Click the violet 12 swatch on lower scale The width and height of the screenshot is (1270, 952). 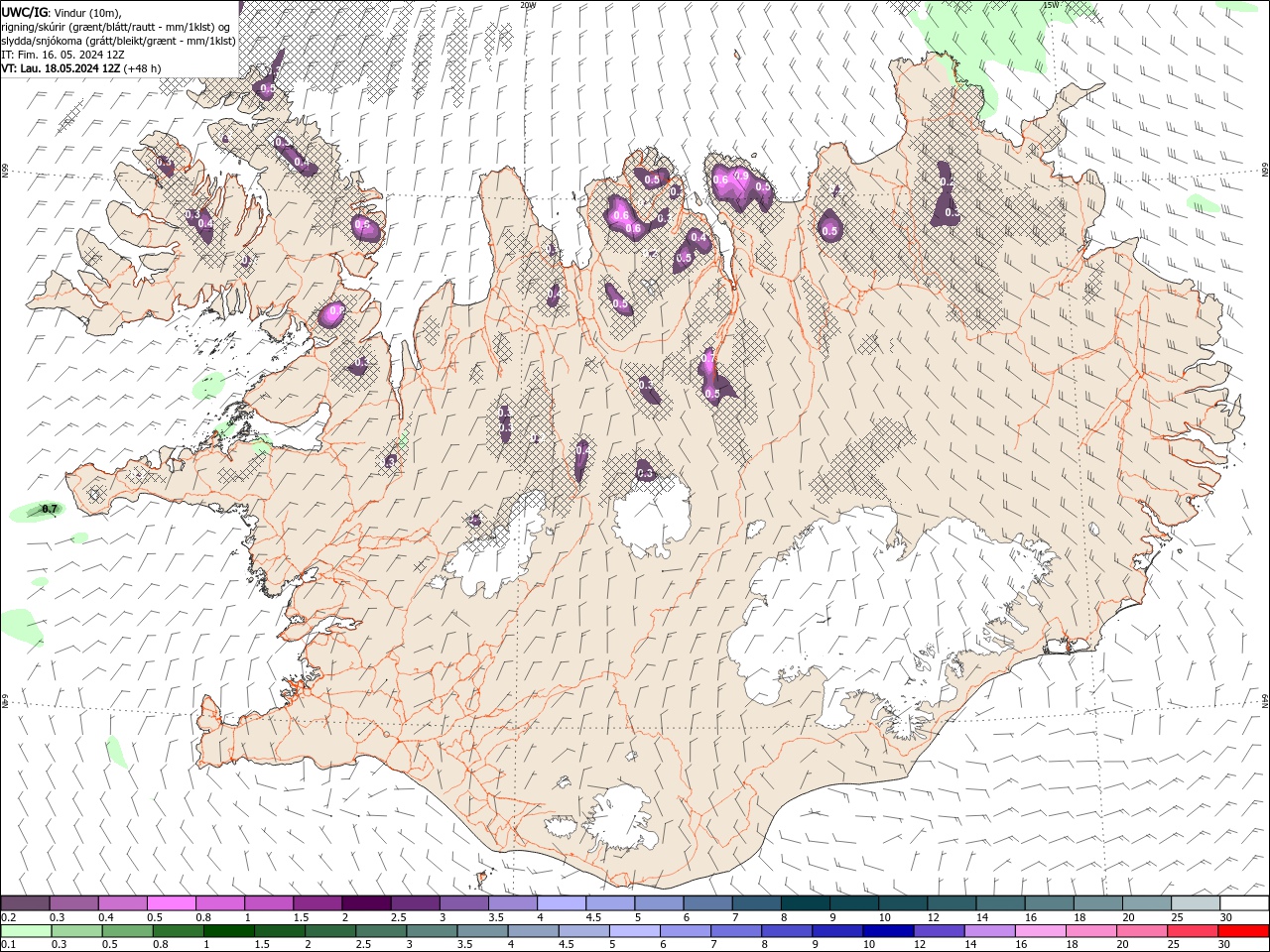939,931
